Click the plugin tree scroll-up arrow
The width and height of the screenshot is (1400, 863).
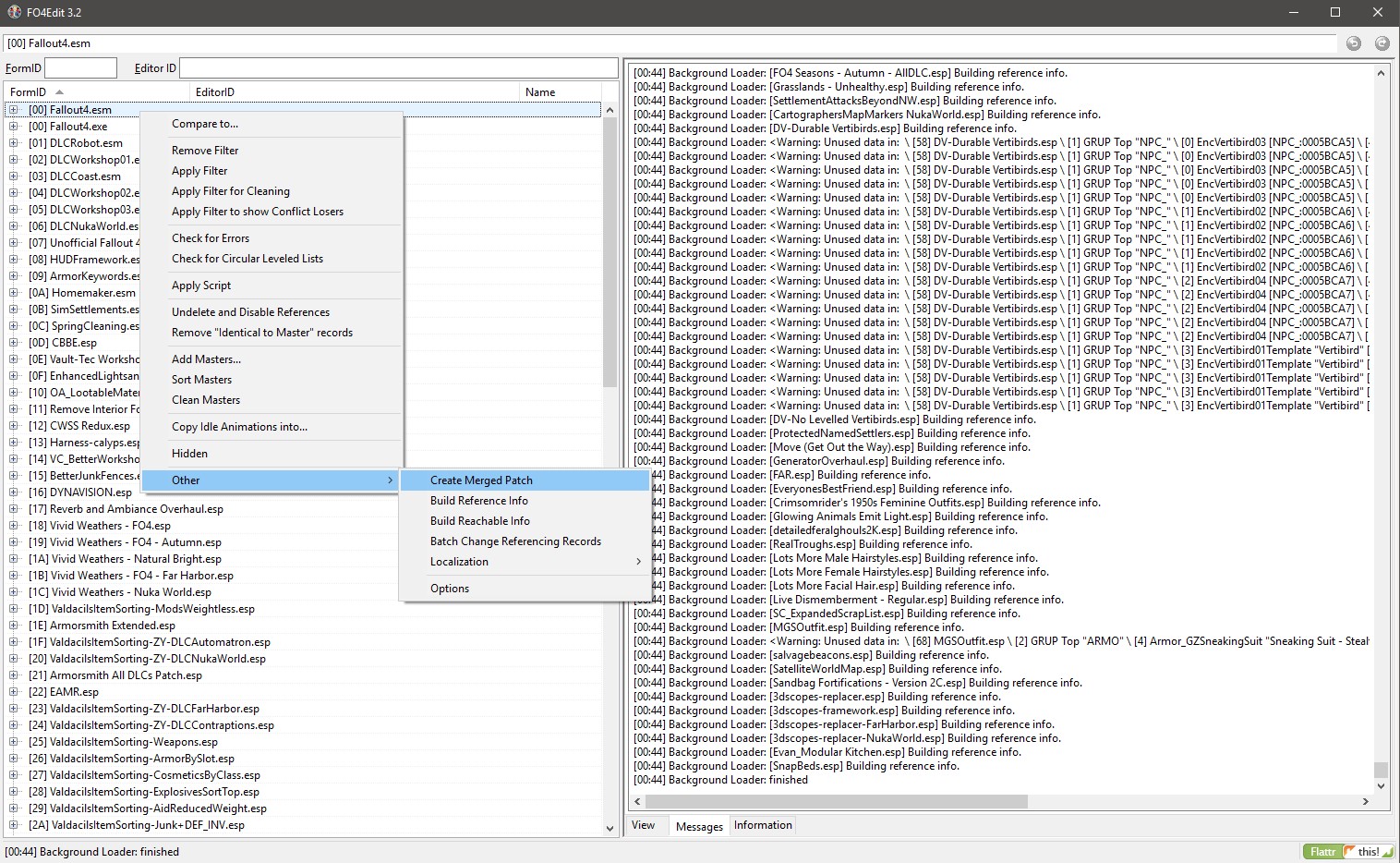pos(609,110)
